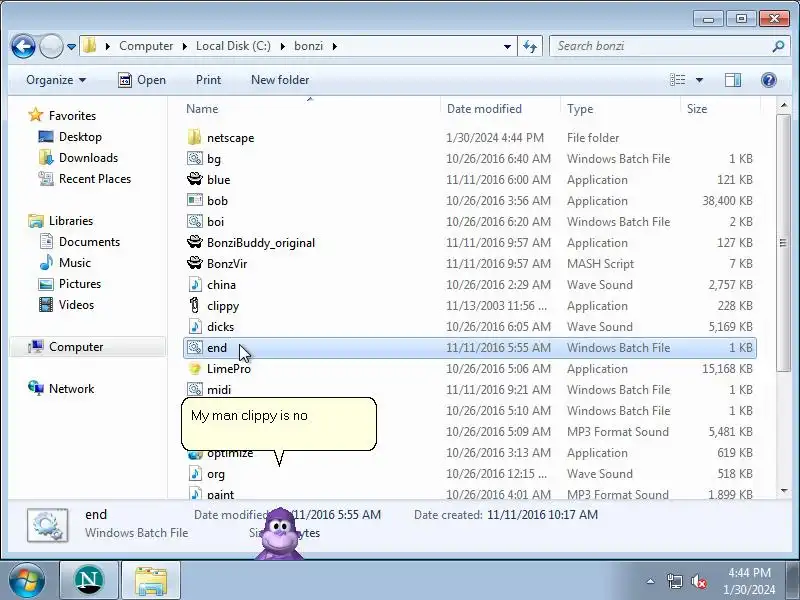Expand the address bar history dropdown
This screenshot has width=800, height=600.
(507, 46)
